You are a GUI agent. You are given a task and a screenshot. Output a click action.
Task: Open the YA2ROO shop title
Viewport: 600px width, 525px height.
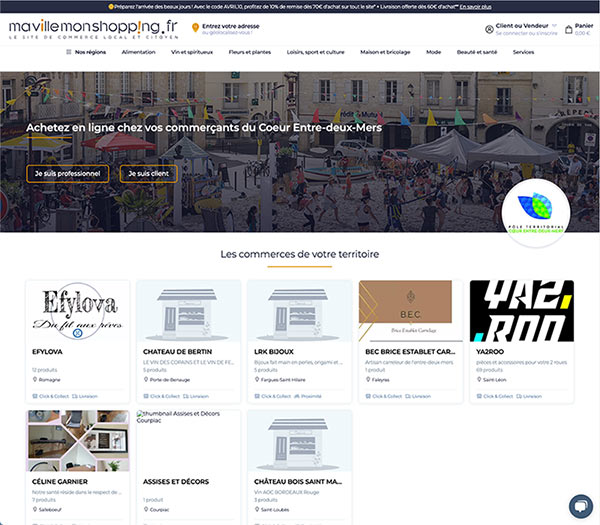tap(490, 352)
